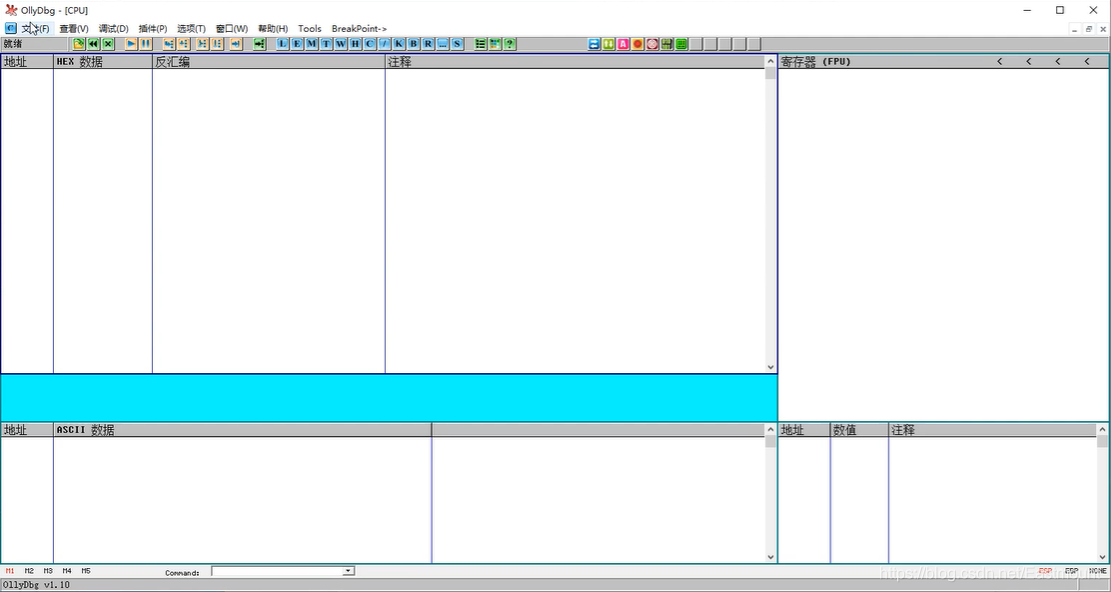Click the pink lifebuoy plugin toolbar icon
Screen dimensions: 1111x592
(x=653, y=44)
